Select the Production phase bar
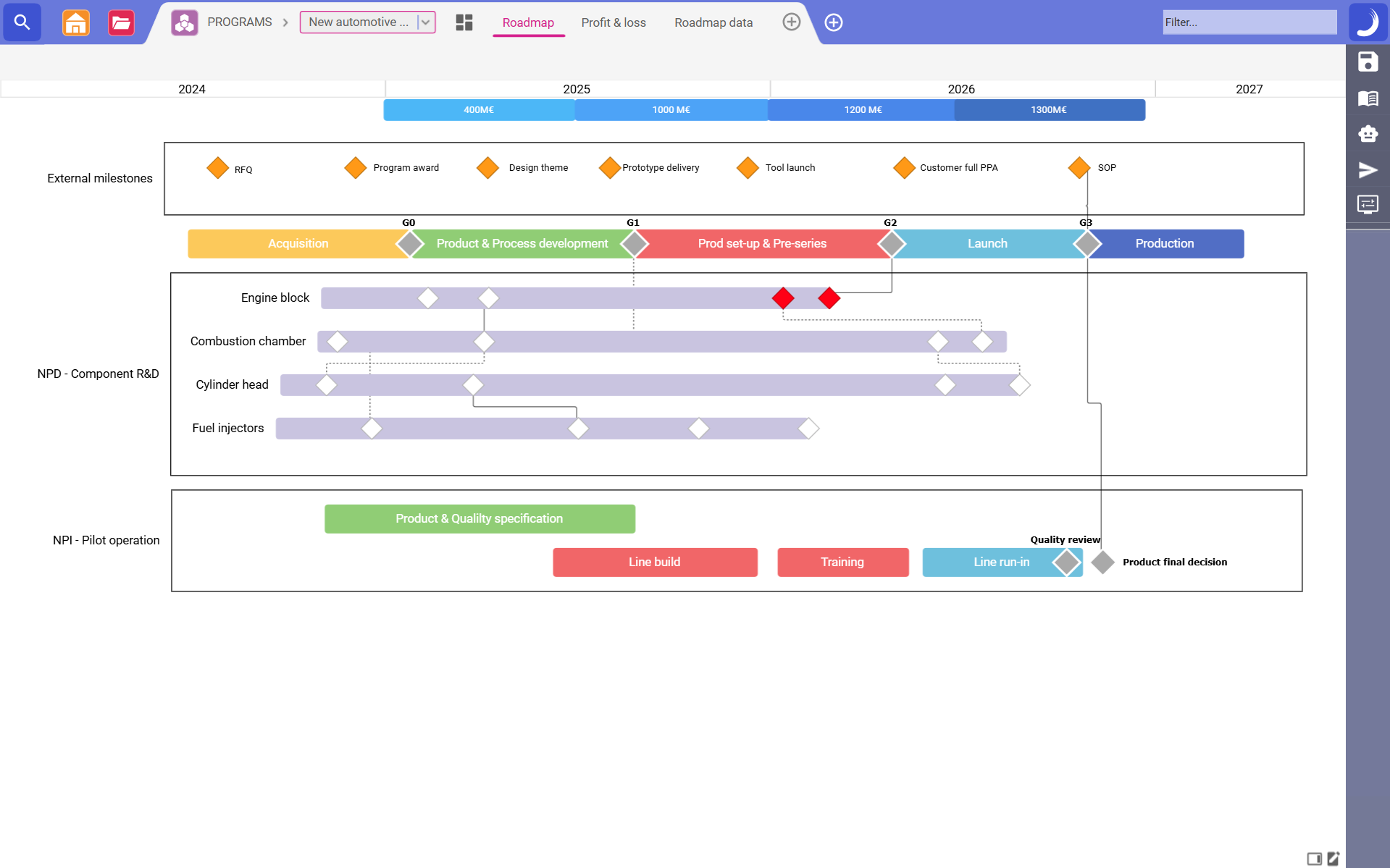The width and height of the screenshot is (1390, 868). pos(1165,244)
